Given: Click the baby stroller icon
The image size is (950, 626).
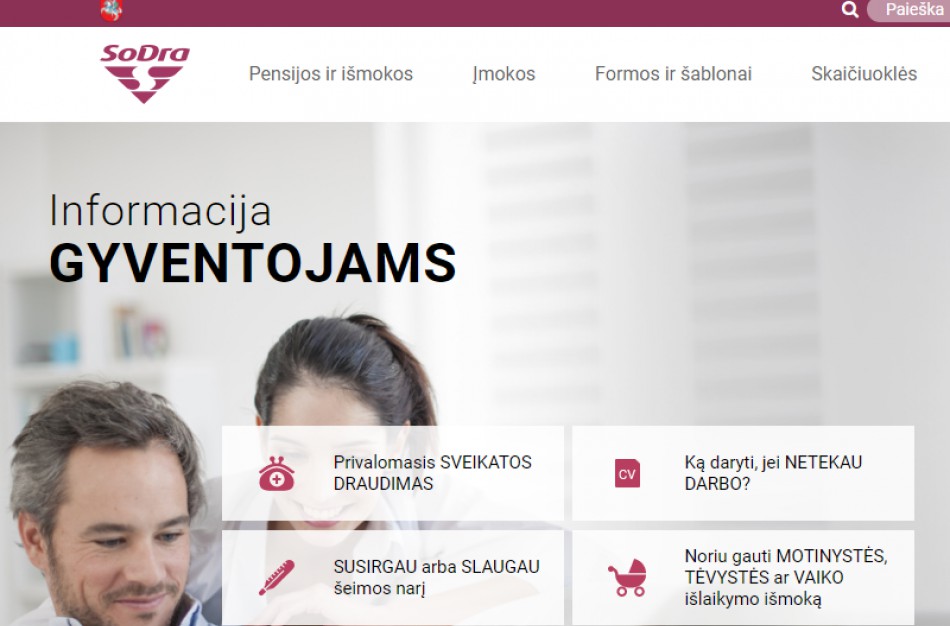Looking at the screenshot, I should 627,578.
